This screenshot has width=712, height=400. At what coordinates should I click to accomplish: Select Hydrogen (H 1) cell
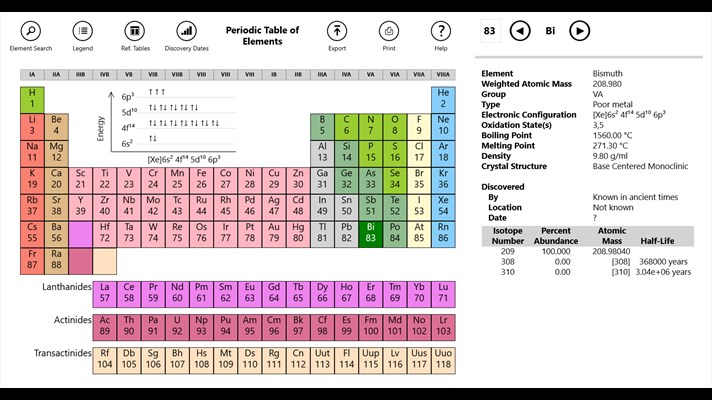pyautogui.click(x=32, y=100)
